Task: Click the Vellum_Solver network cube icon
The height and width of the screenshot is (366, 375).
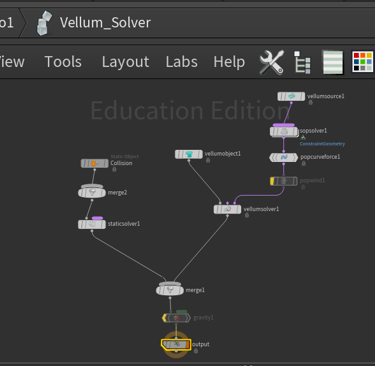Action: (44, 23)
